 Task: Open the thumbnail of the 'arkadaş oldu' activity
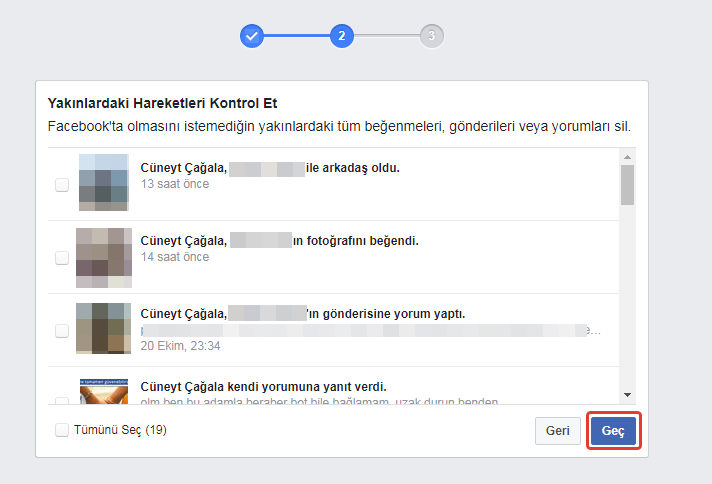coord(103,183)
